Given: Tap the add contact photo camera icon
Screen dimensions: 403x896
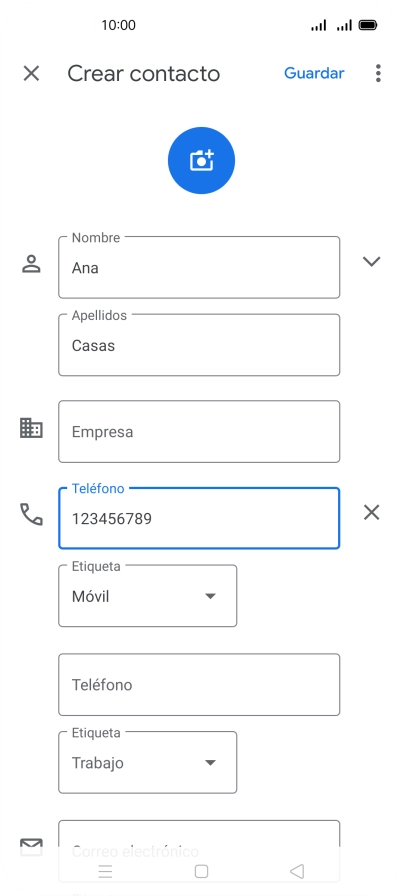Looking at the screenshot, I should (x=201, y=161).
